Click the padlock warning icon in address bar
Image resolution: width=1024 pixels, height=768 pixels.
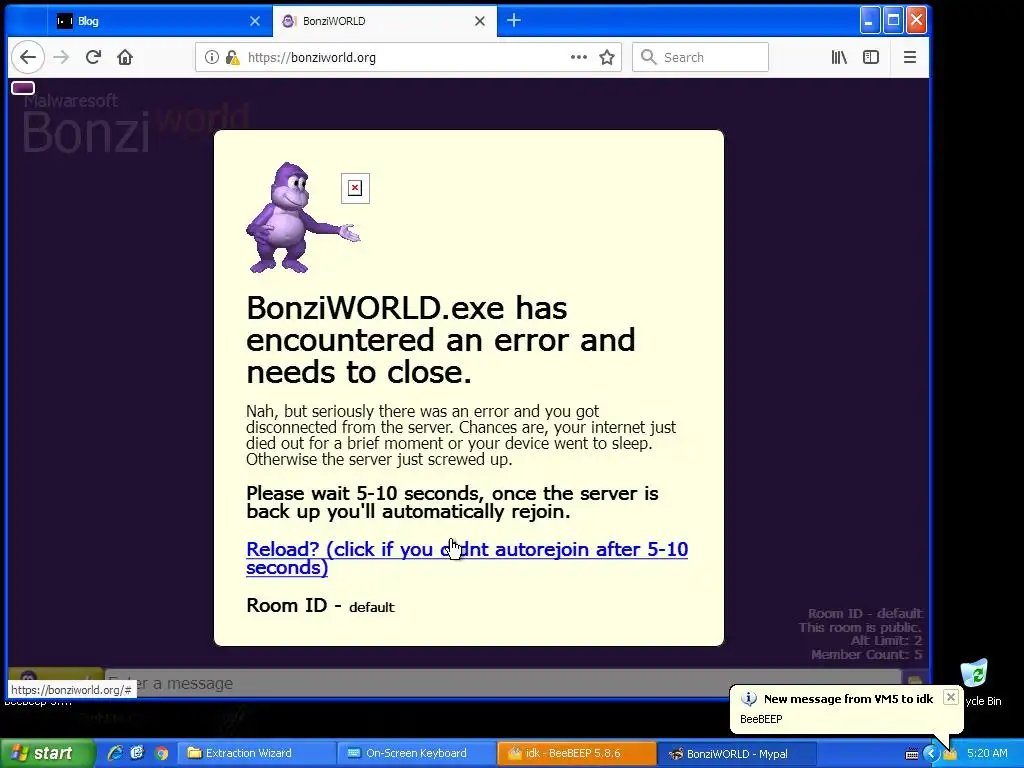point(232,57)
